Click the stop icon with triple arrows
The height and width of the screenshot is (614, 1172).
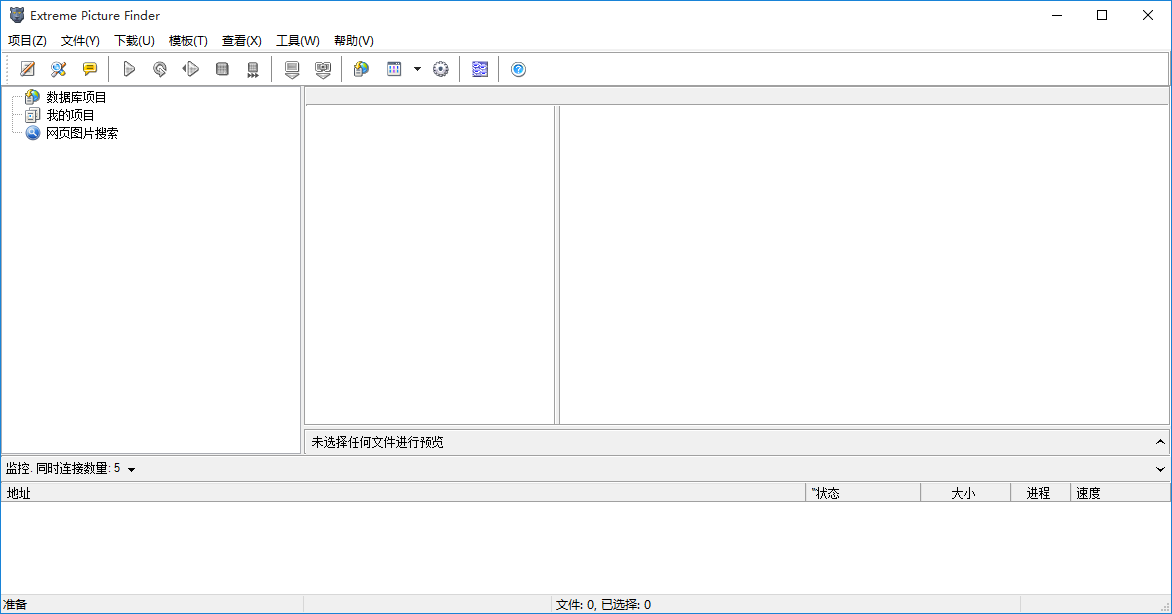[x=253, y=70]
